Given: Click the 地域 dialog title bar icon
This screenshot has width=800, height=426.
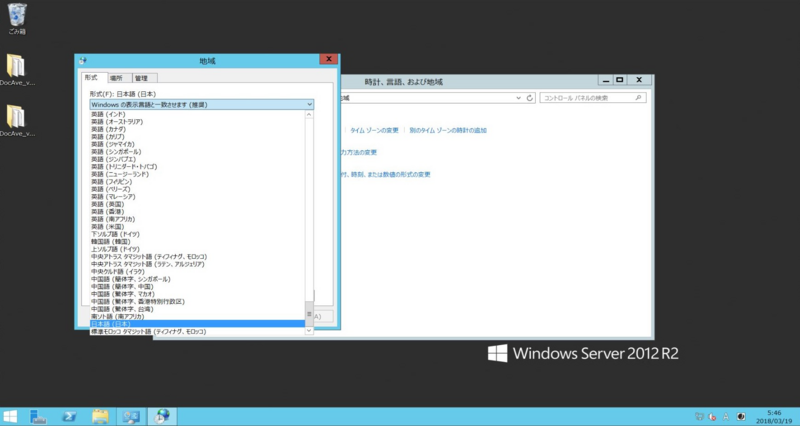Looking at the screenshot, I should [83, 61].
